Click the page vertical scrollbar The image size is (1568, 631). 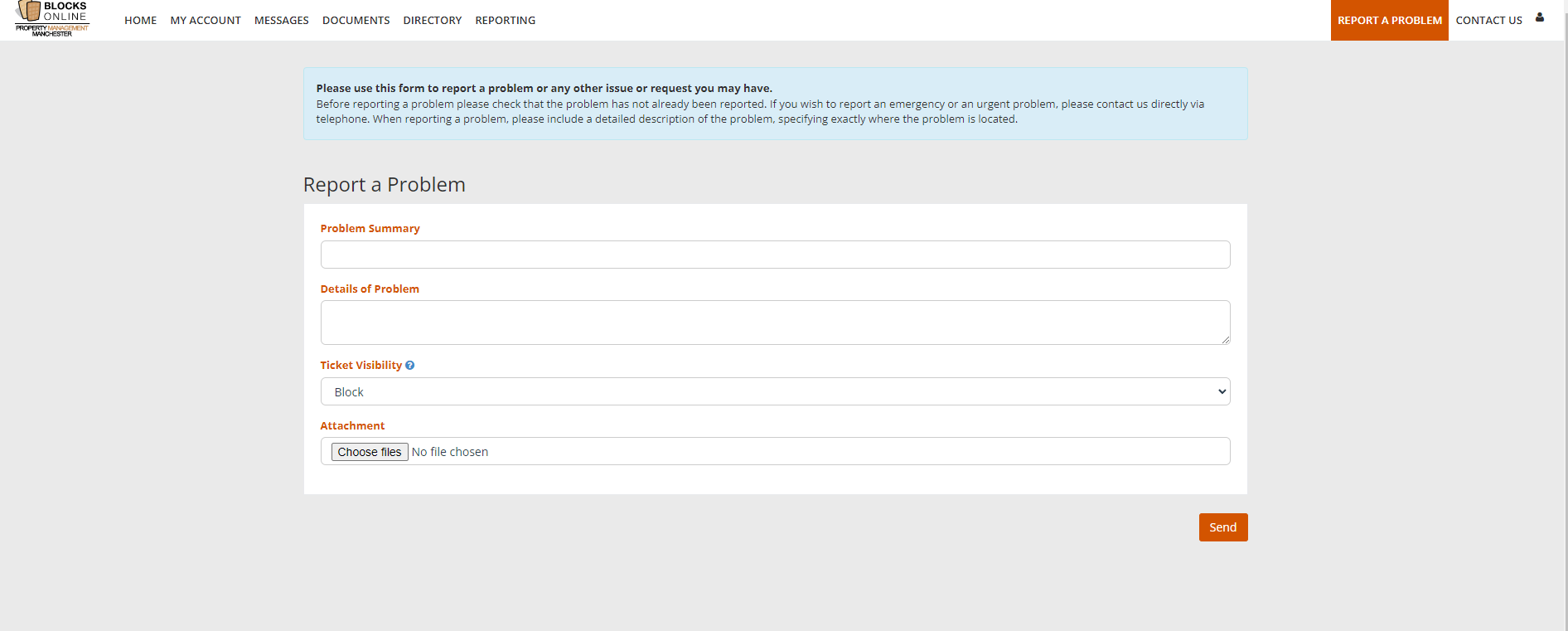coord(1564,315)
